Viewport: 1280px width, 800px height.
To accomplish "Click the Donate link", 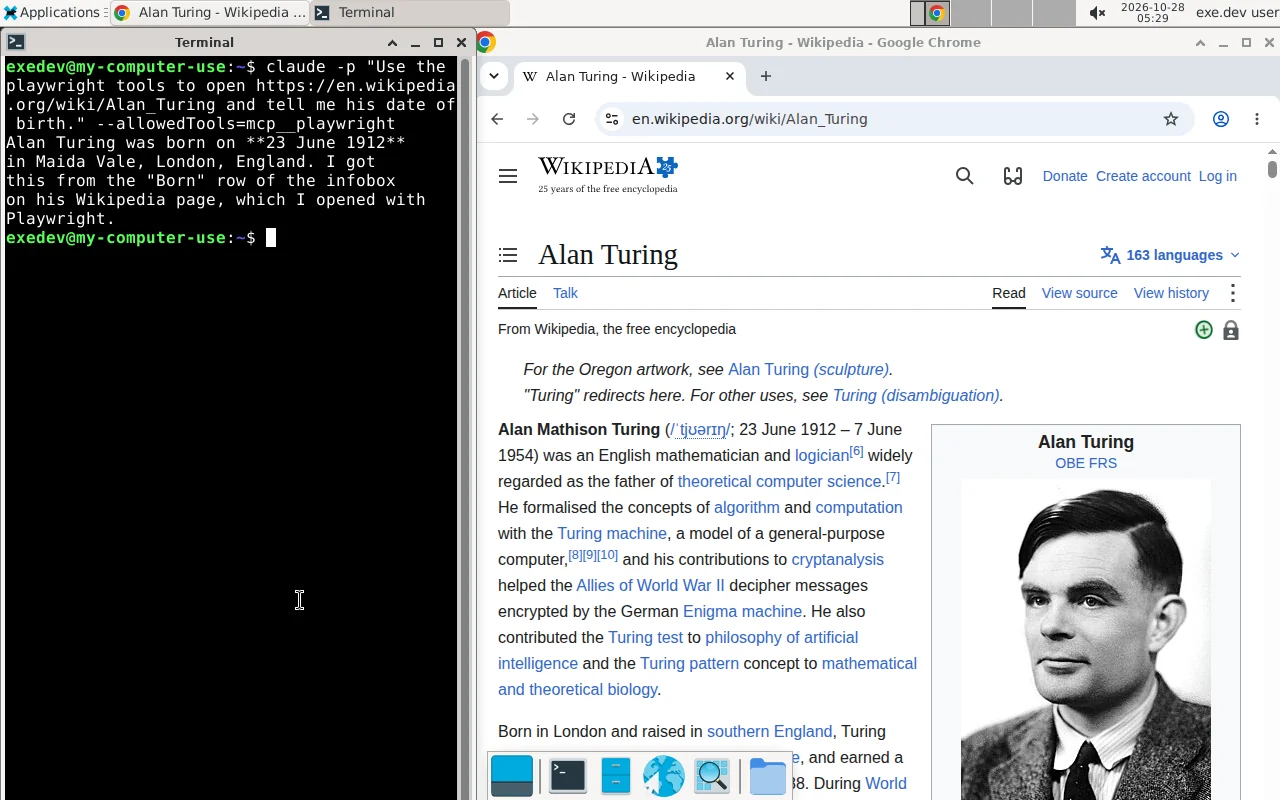I will pyautogui.click(x=1065, y=176).
